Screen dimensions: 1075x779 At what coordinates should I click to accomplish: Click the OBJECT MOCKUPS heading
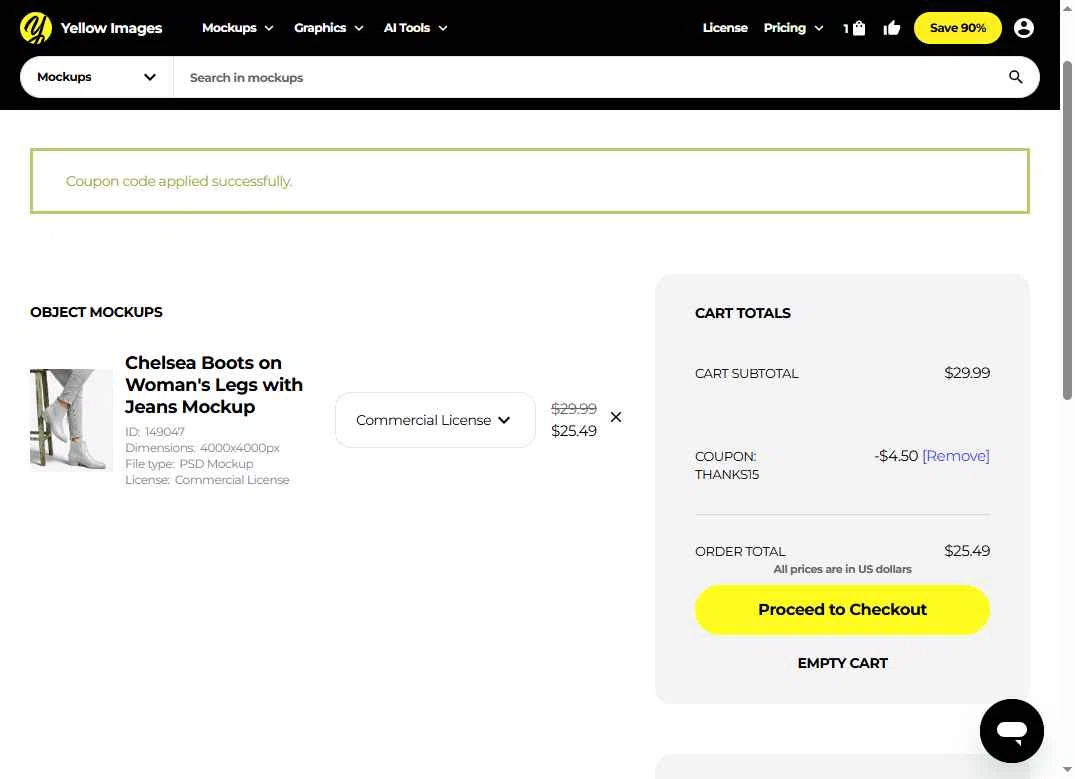coord(96,312)
